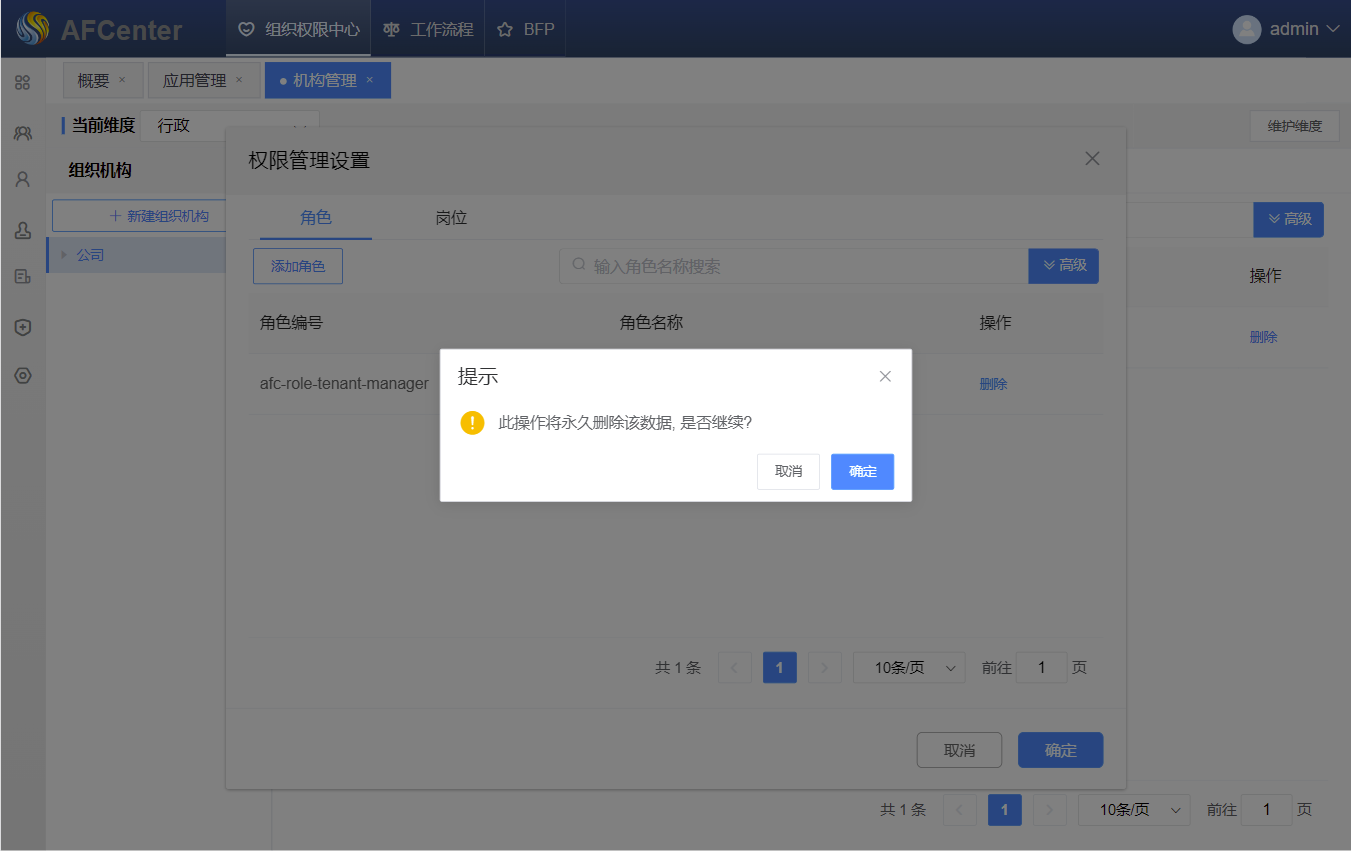This screenshot has width=1351, height=851.
Task: Switch to the 岗位 tab
Action: point(451,218)
